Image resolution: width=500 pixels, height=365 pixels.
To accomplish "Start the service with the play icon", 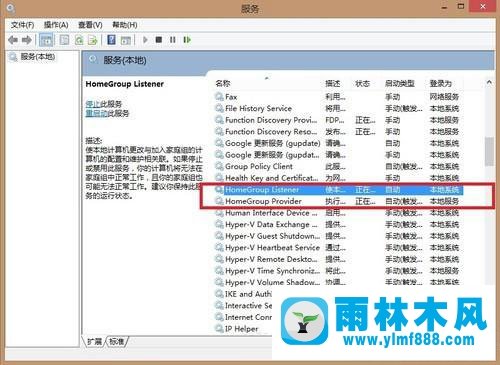I will 145,40.
